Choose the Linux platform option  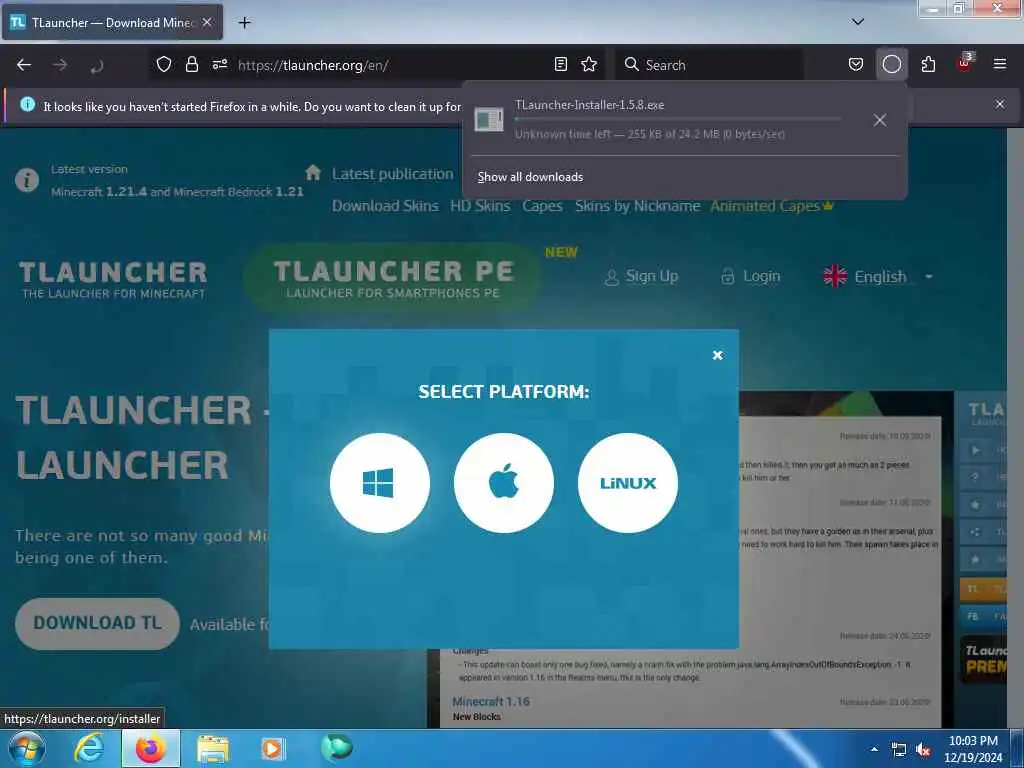tap(628, 483)
